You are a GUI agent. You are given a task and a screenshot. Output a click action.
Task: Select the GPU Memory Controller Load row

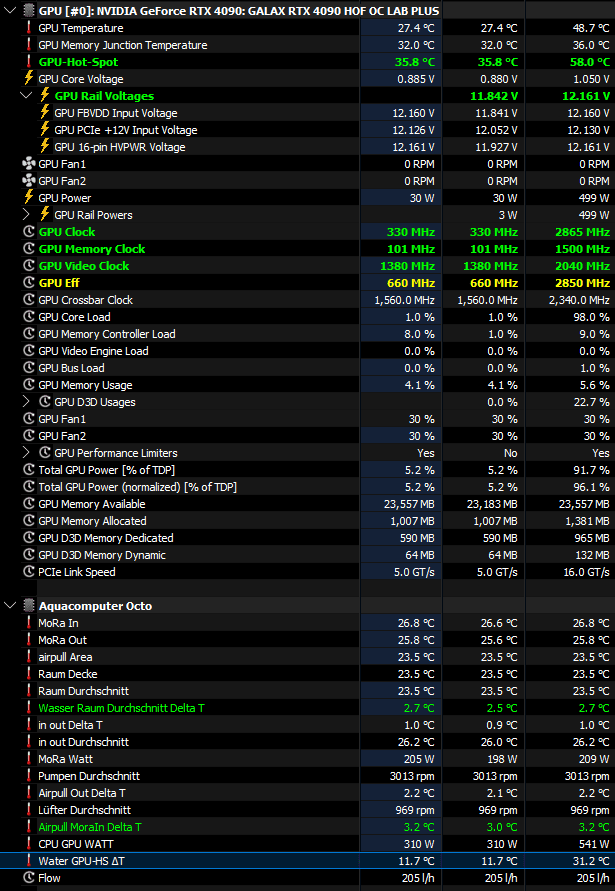(308, 334)
